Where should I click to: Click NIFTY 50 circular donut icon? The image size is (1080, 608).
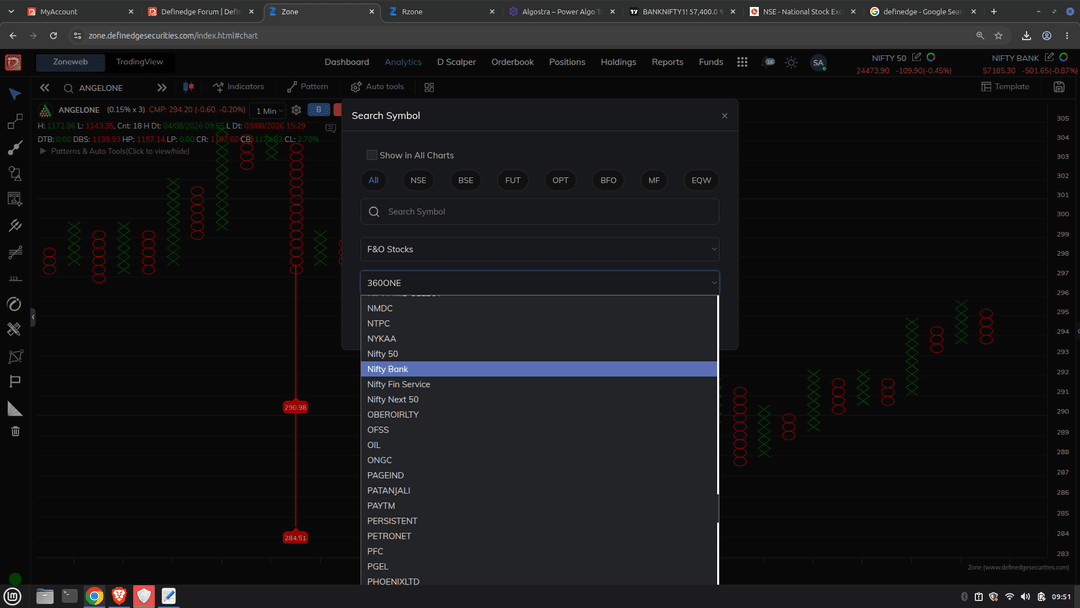click(931, 57)
